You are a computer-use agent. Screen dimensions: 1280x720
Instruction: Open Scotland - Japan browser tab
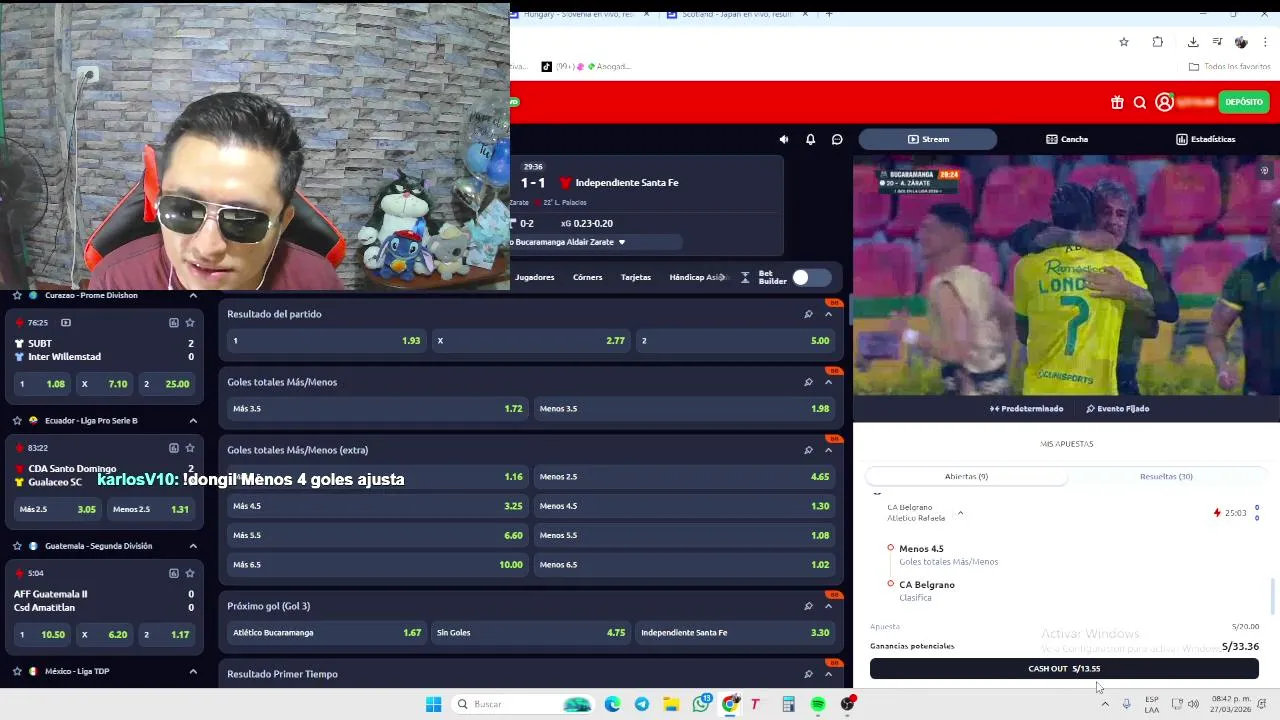(736, 14)
